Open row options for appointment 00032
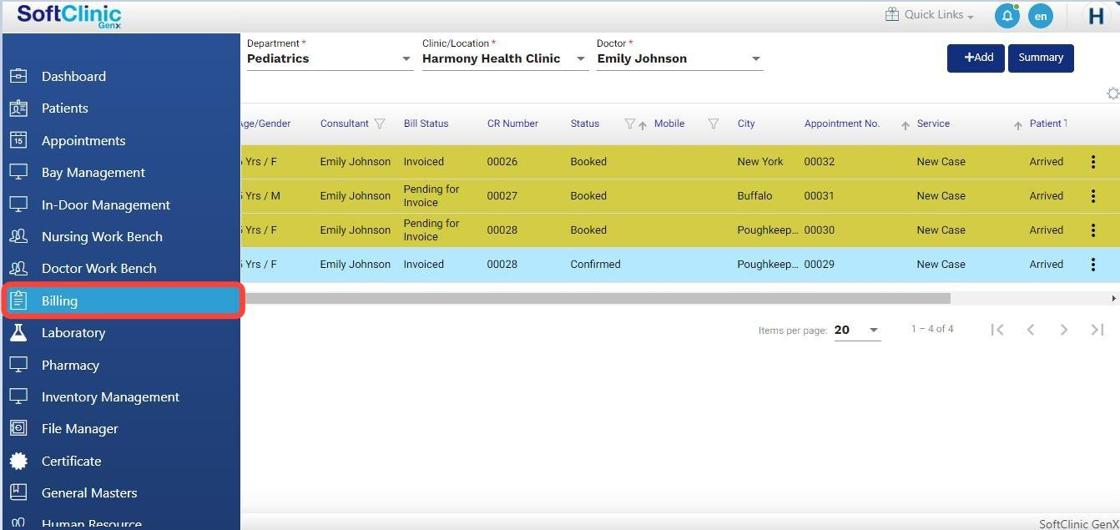Screen dimensions: 1120x530 pos(1093,162)
